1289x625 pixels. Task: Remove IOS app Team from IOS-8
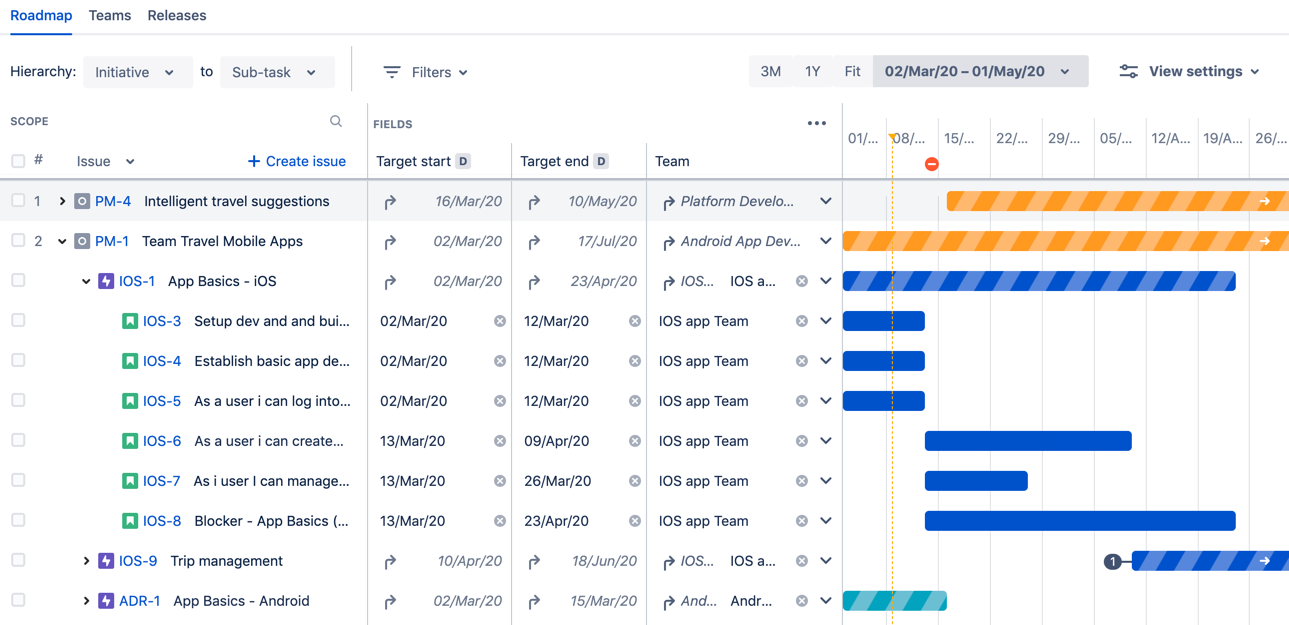801,521
